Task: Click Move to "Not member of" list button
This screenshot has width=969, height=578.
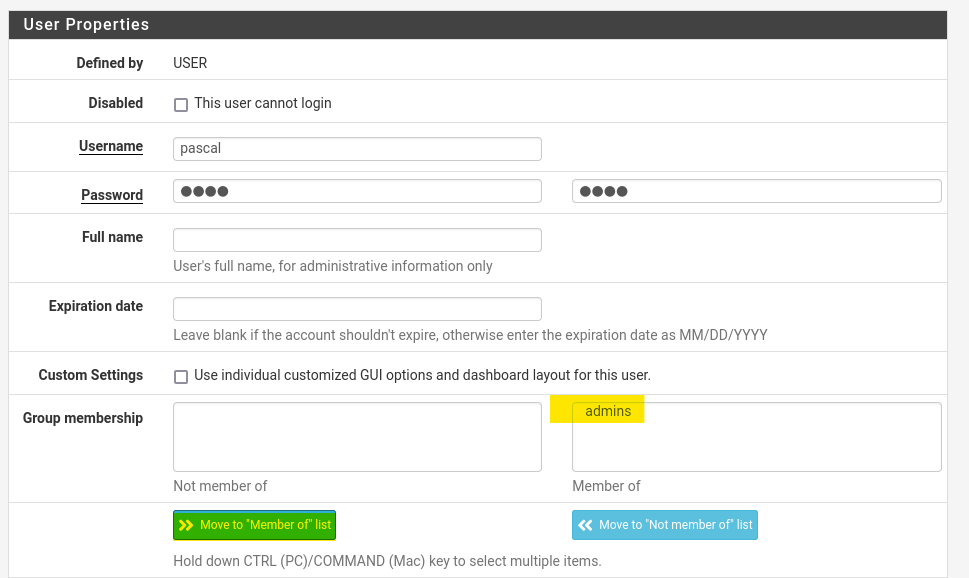Action: pos(665,525)
